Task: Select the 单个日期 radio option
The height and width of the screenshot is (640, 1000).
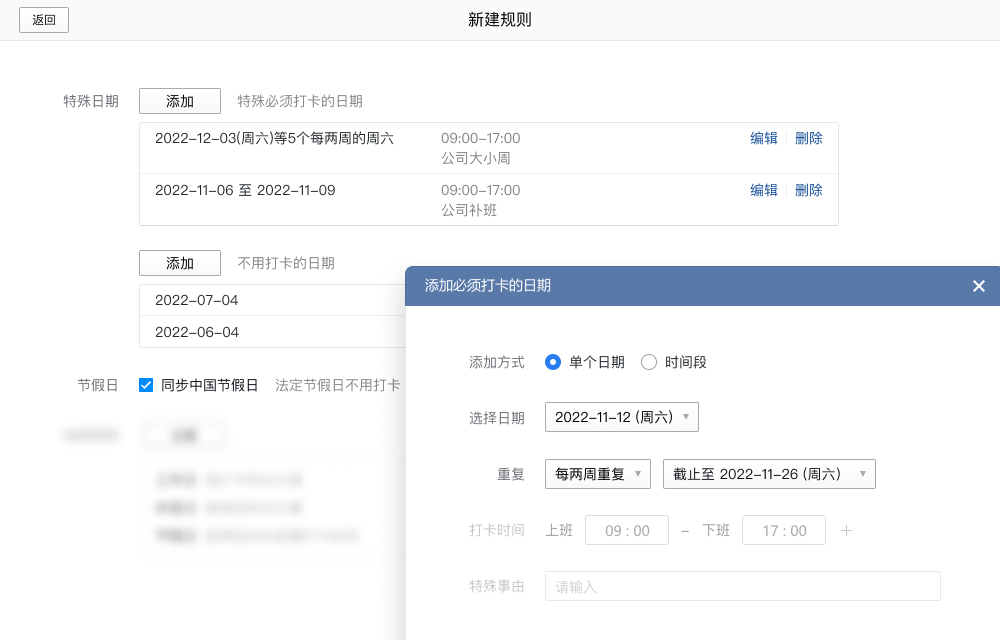Action: [x=553, y=363]
